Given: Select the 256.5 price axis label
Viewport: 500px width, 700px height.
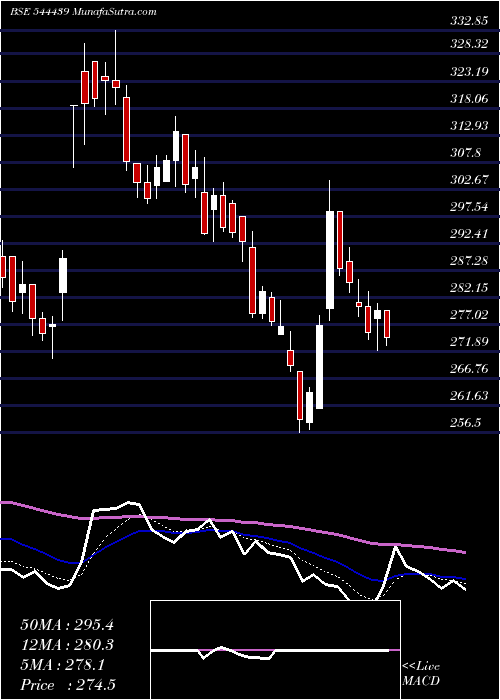Looking at the screenshot, I should pos(467,423).
